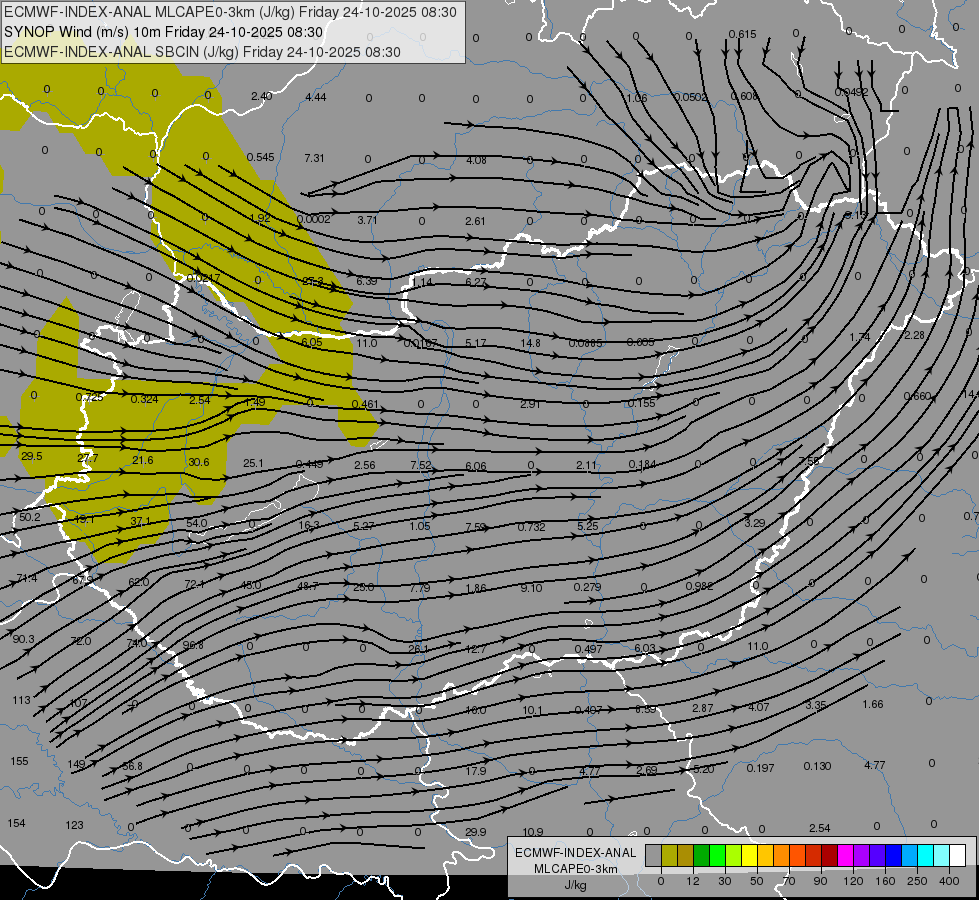Click the map value 14.8

pyautogui.click(x=530, y=343)
